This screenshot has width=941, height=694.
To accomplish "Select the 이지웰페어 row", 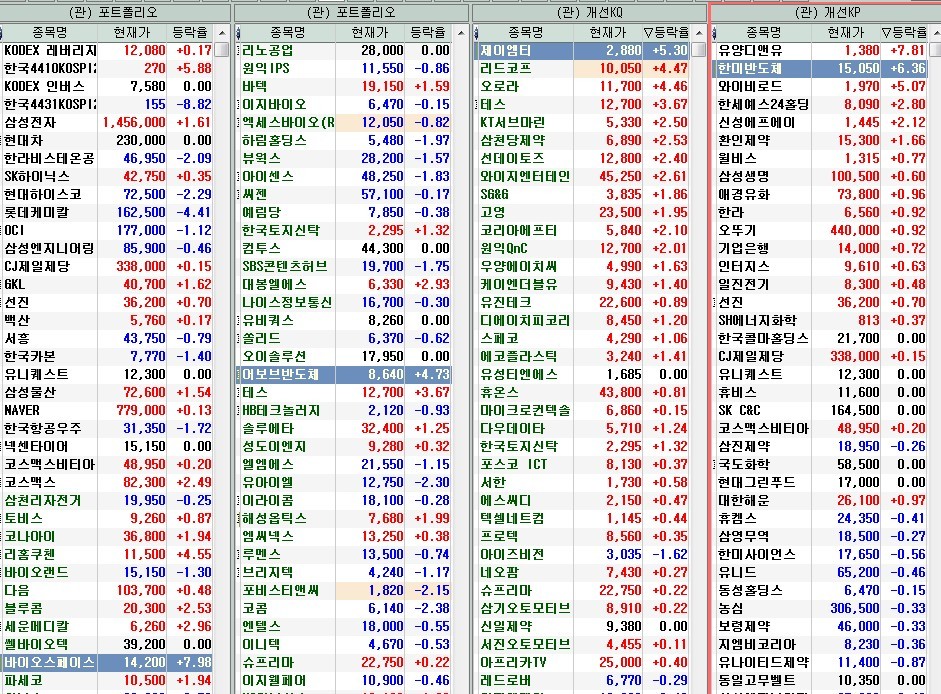I will pos(346,681).
